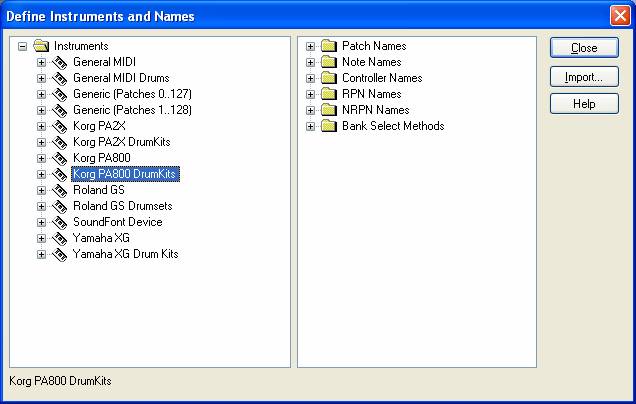Click the Korg PA800 DrumKits instrument icon
This screenshot has height=404, width=636.
click(60, 174)
